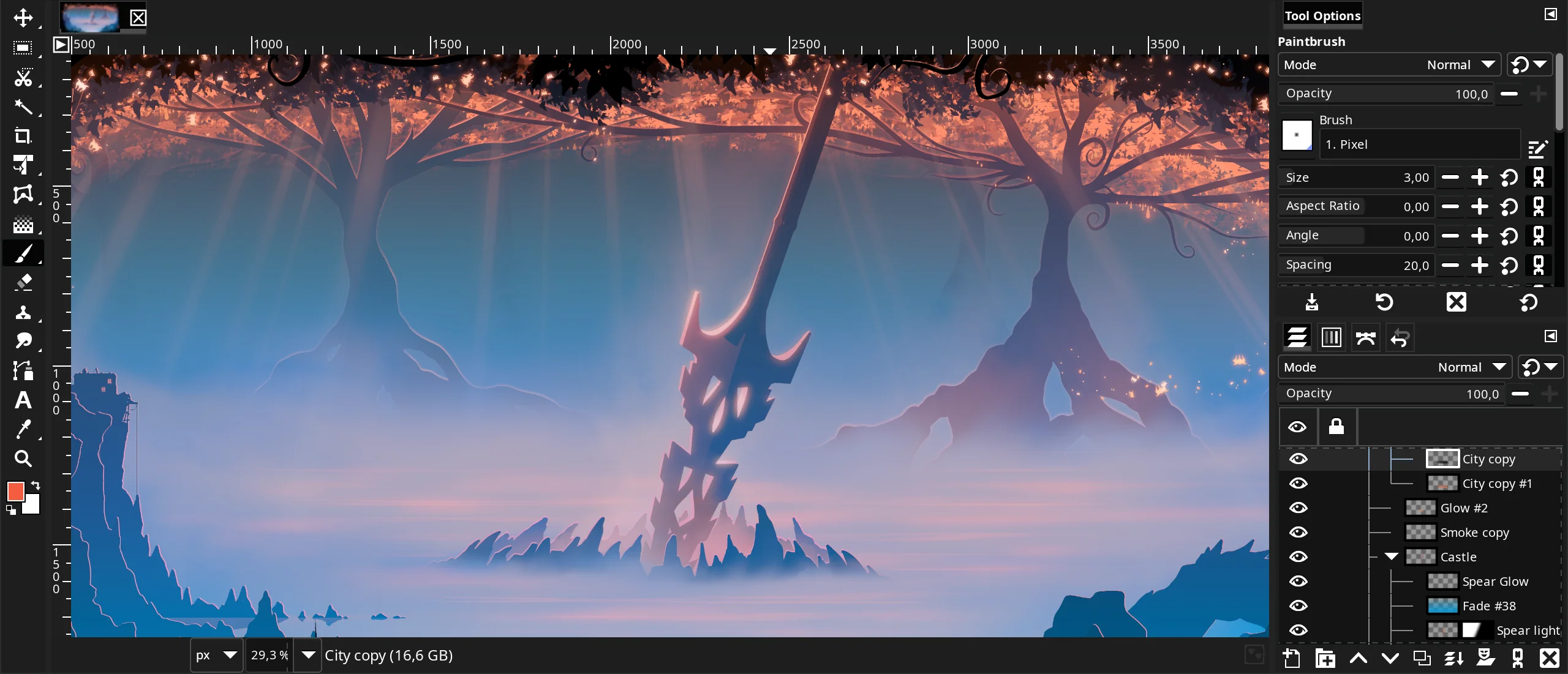
Task: Hide the City copy layer
Action: (1298, 459)
